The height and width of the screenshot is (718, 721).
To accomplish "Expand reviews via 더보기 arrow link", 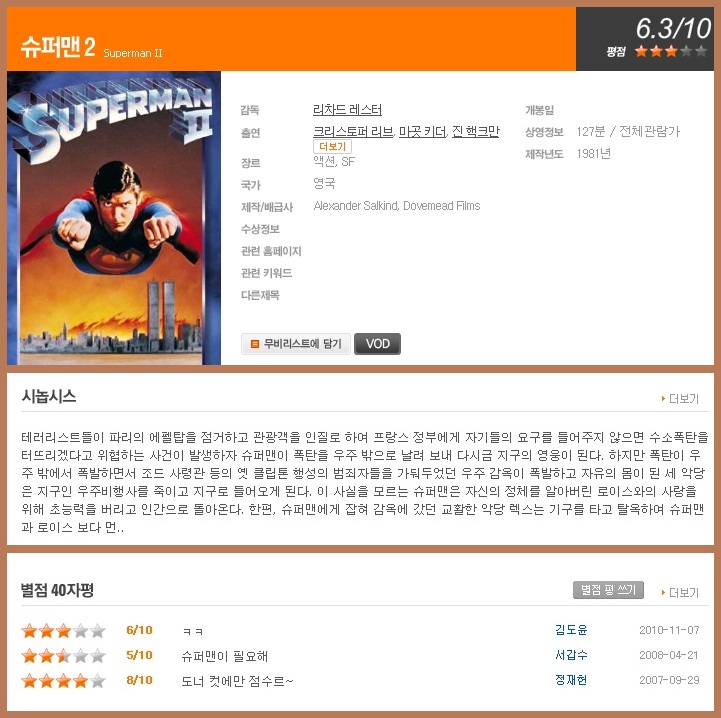I will [x=680, y=592].
